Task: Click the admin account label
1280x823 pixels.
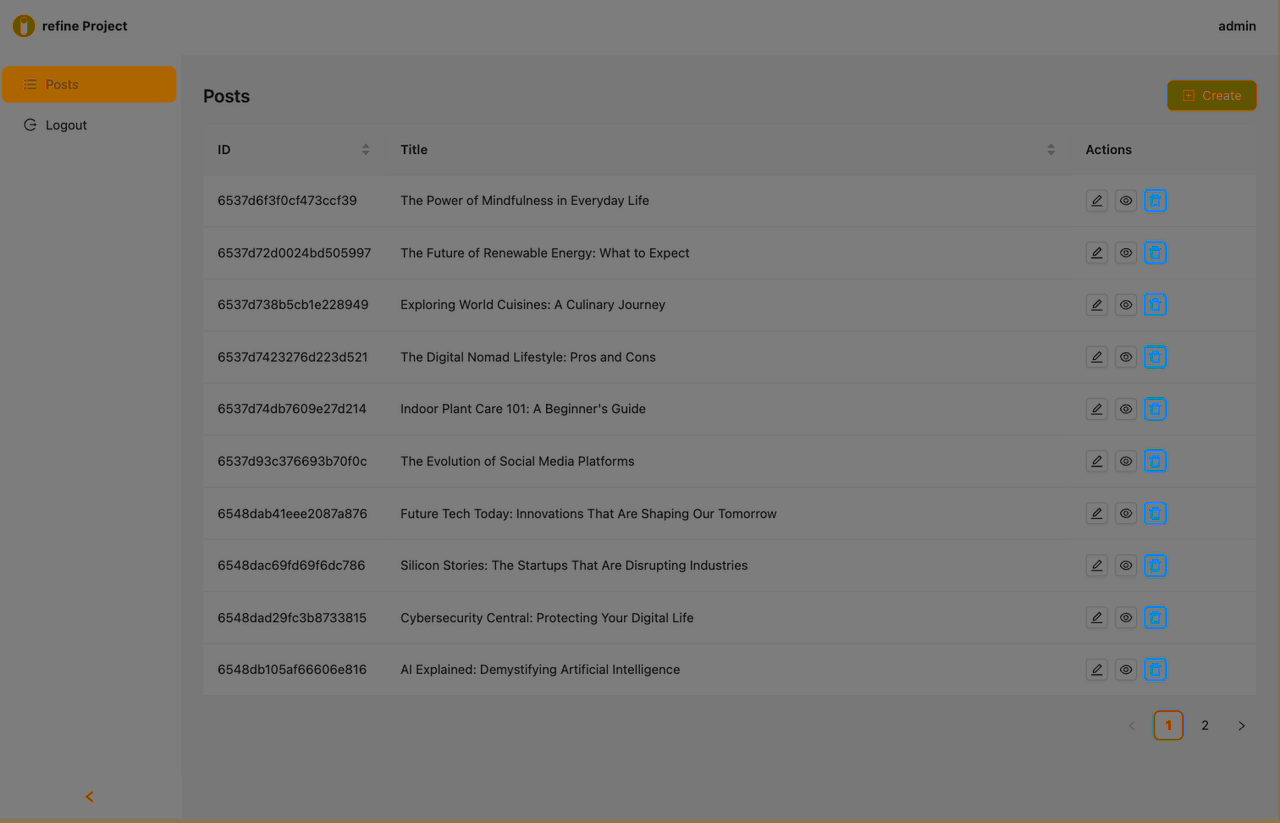Action: pos(1237,26)
